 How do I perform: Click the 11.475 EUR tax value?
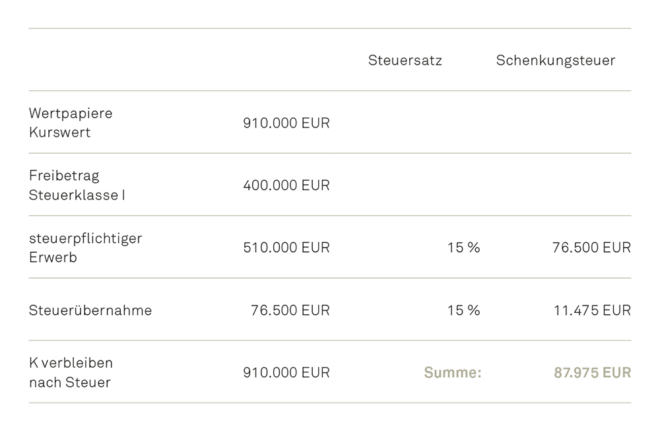(x=592, y=310)
